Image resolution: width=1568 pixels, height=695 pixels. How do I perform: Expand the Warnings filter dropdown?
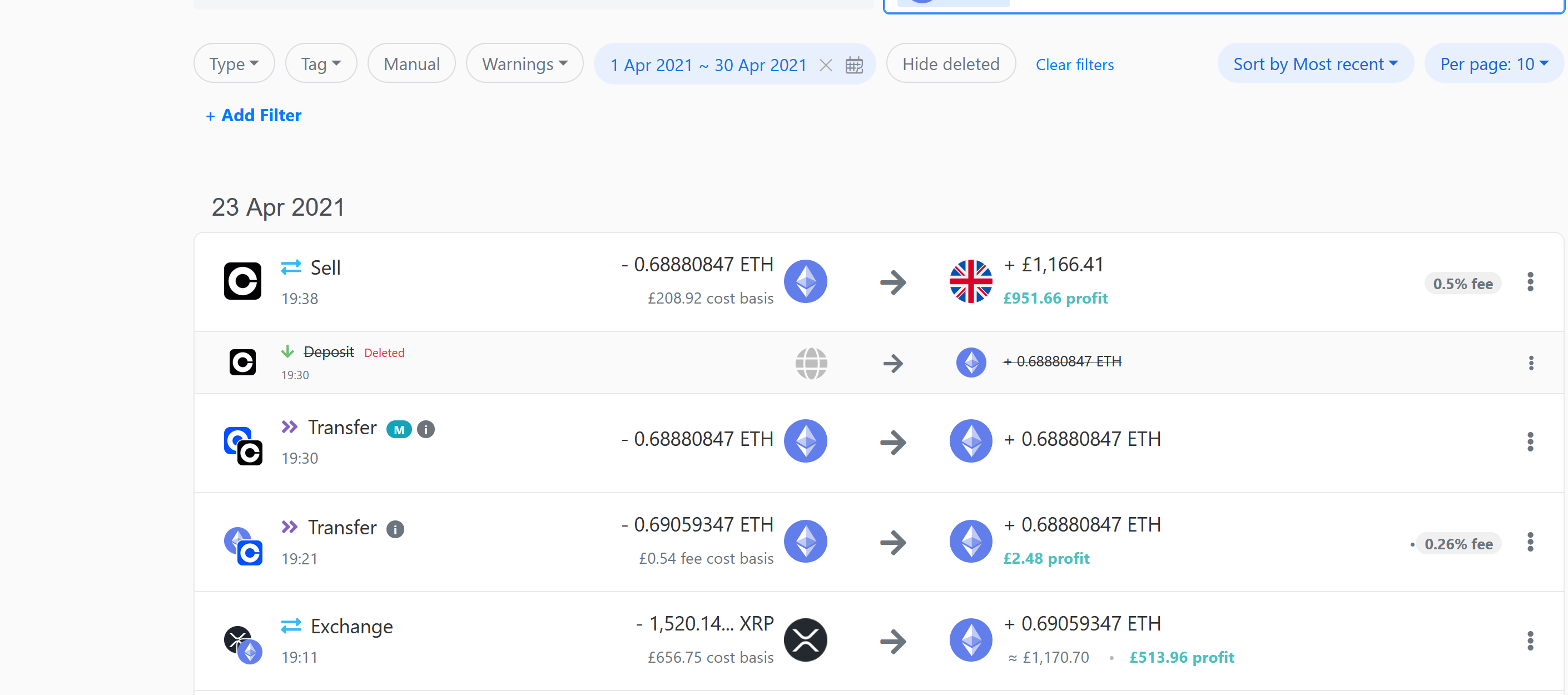click(x=524, y=63)
